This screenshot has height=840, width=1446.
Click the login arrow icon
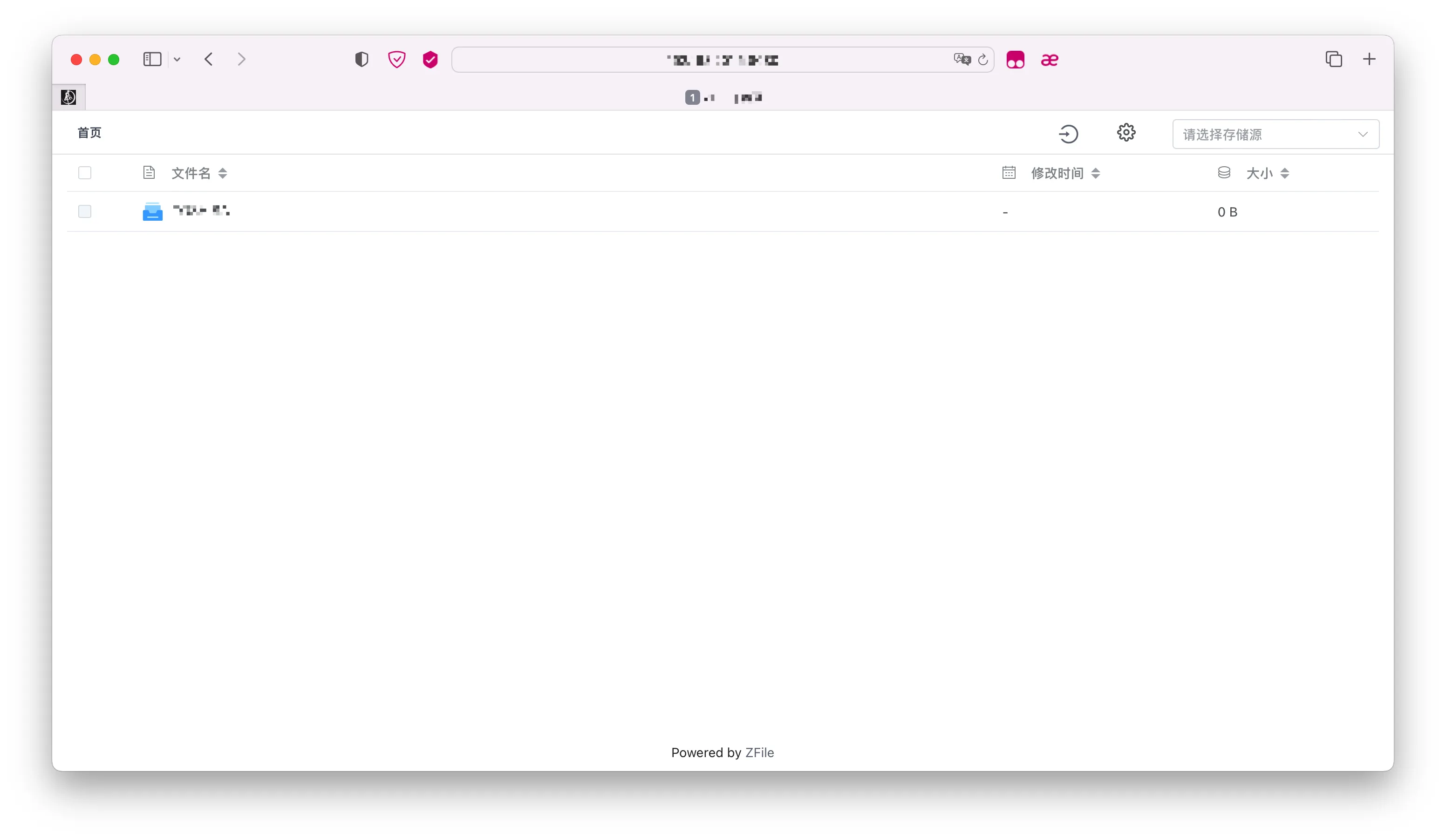(1068, 134)
